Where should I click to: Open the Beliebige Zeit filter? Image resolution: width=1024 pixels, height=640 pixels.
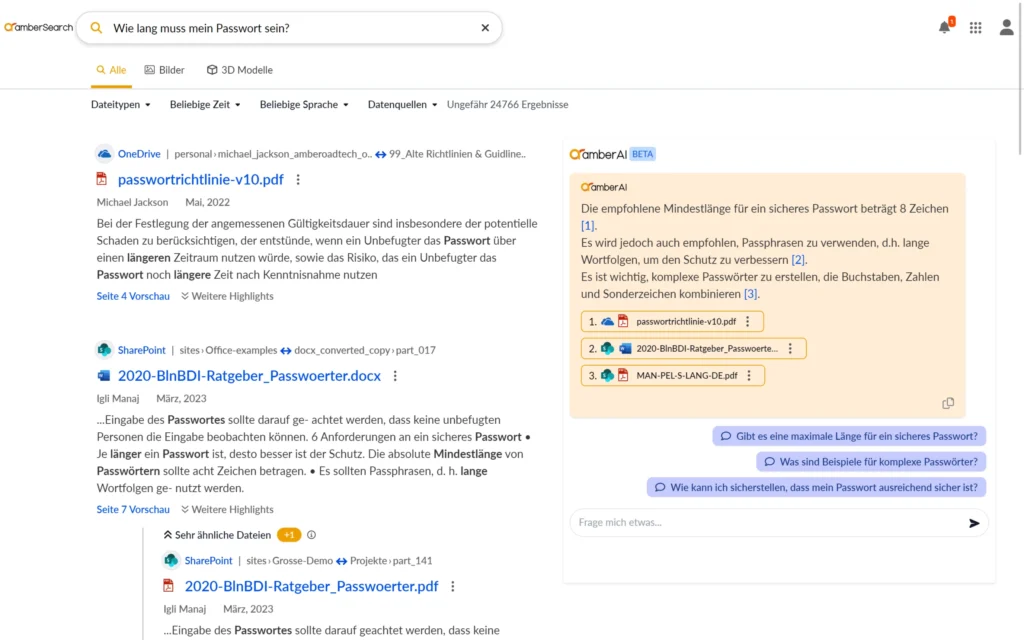click(x=205, y=105)
